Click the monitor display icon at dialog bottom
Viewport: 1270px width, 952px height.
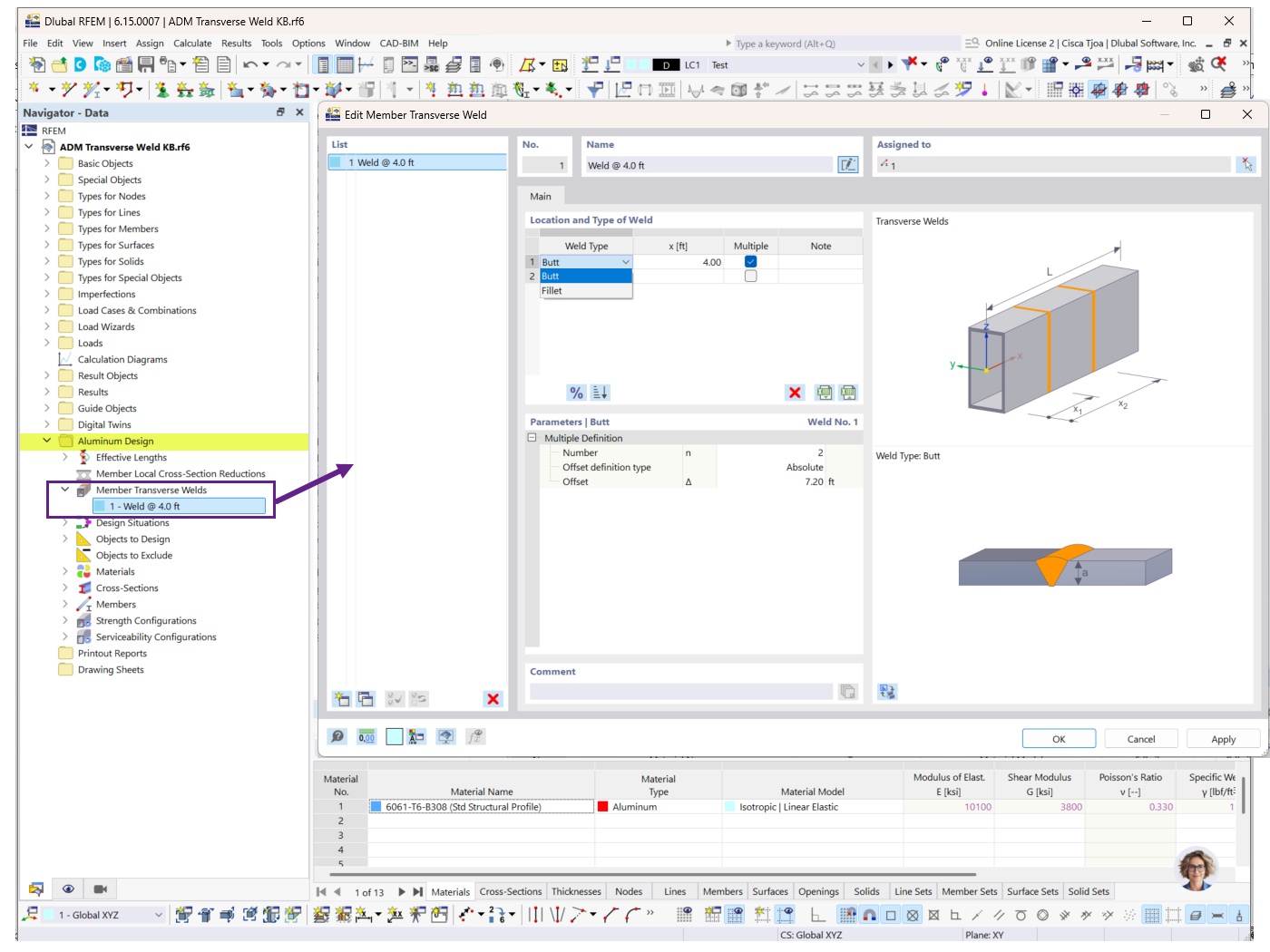click(x=445, y=737)
